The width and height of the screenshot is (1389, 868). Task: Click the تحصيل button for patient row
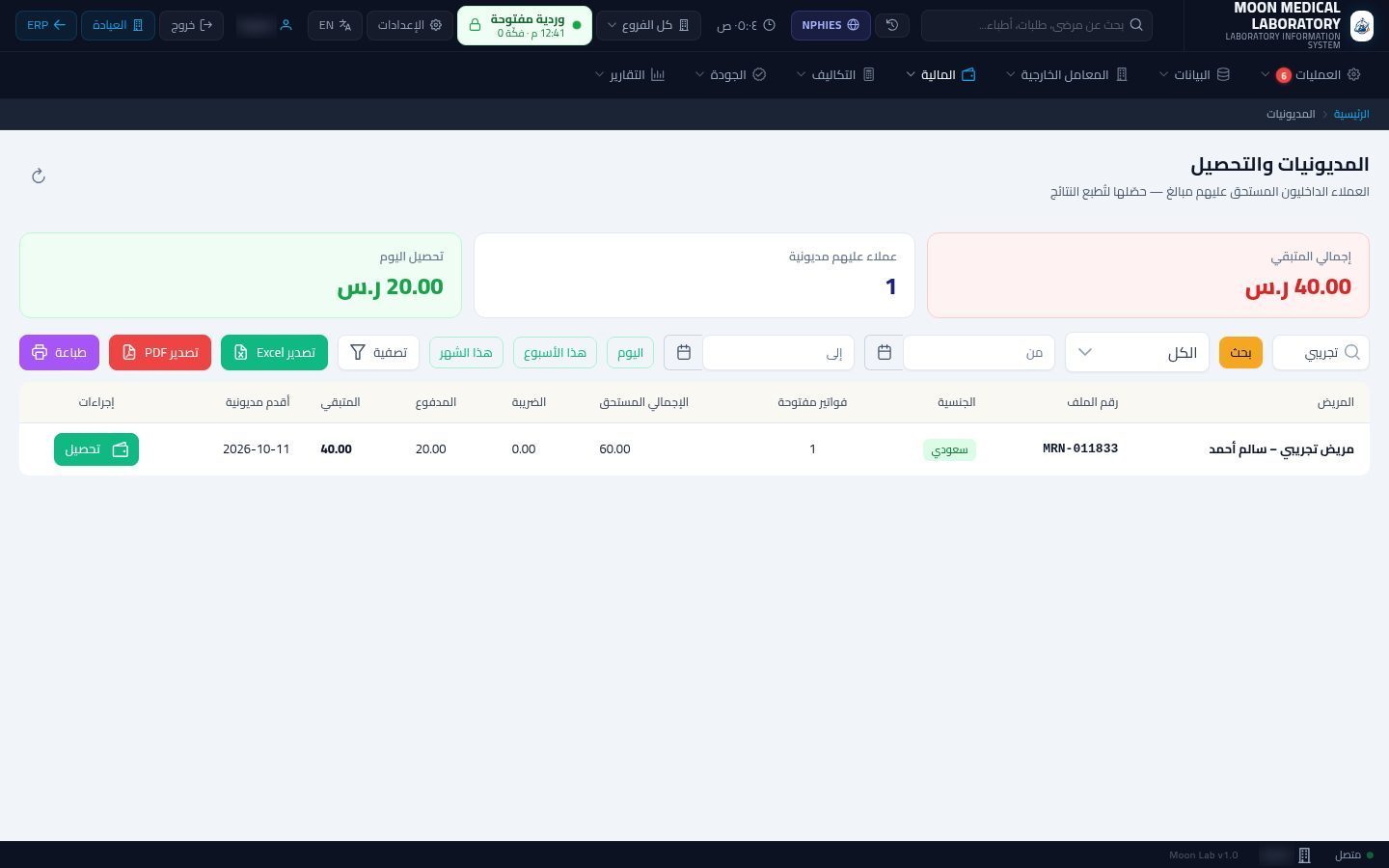click(96, 449)
